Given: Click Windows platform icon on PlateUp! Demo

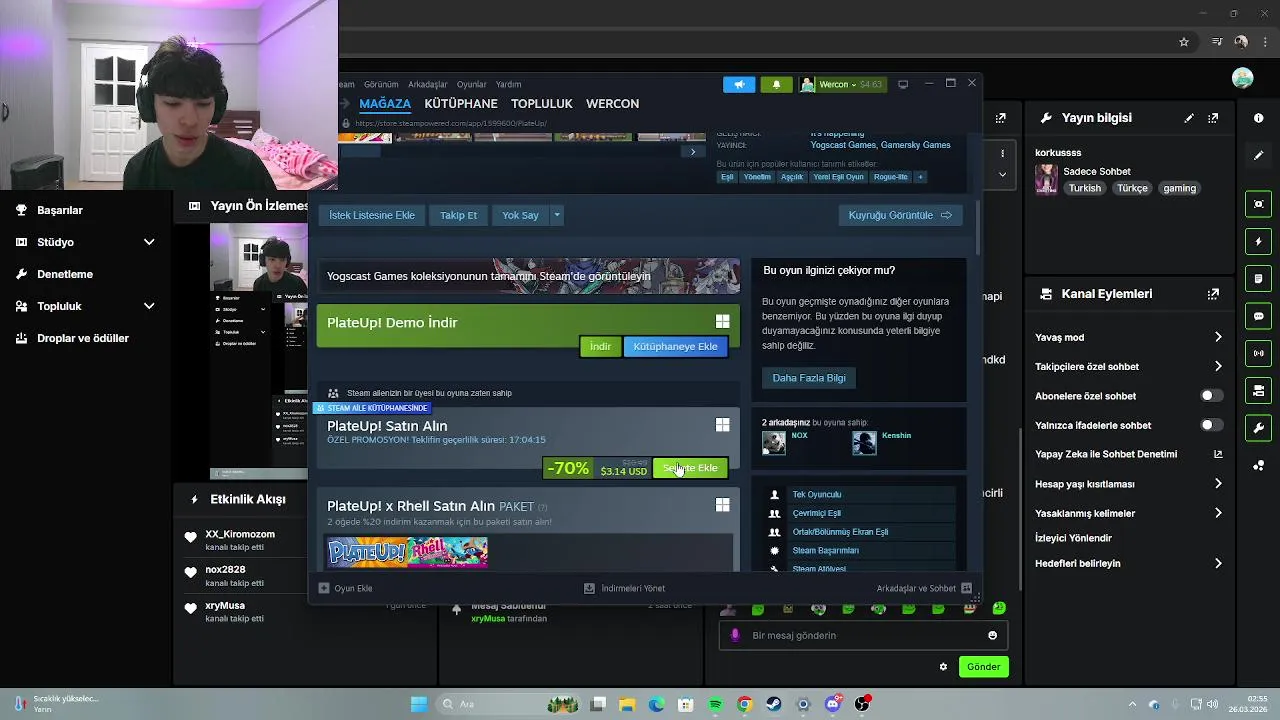Looking at the screenshot, I should [722, 321].
